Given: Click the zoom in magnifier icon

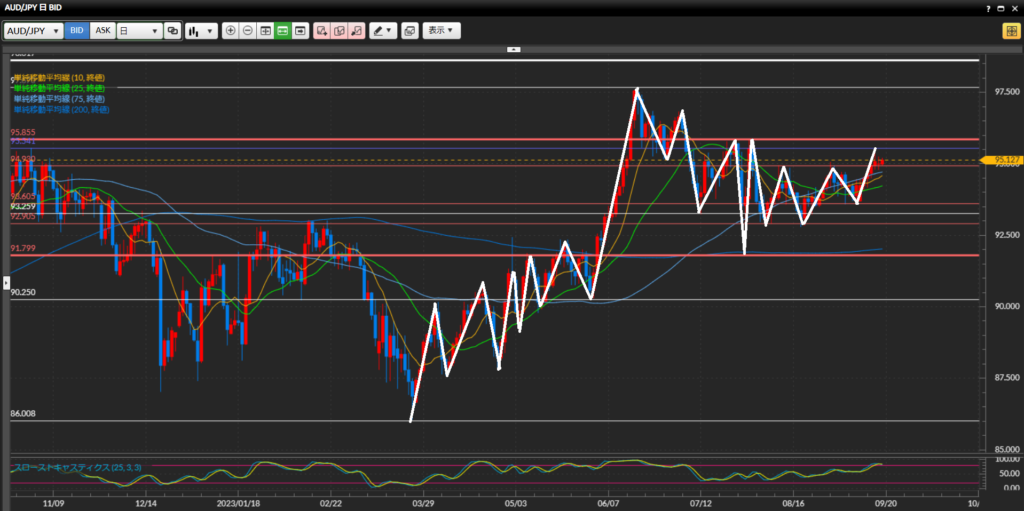Looking at the screenshot, I should tap(231, 31).
